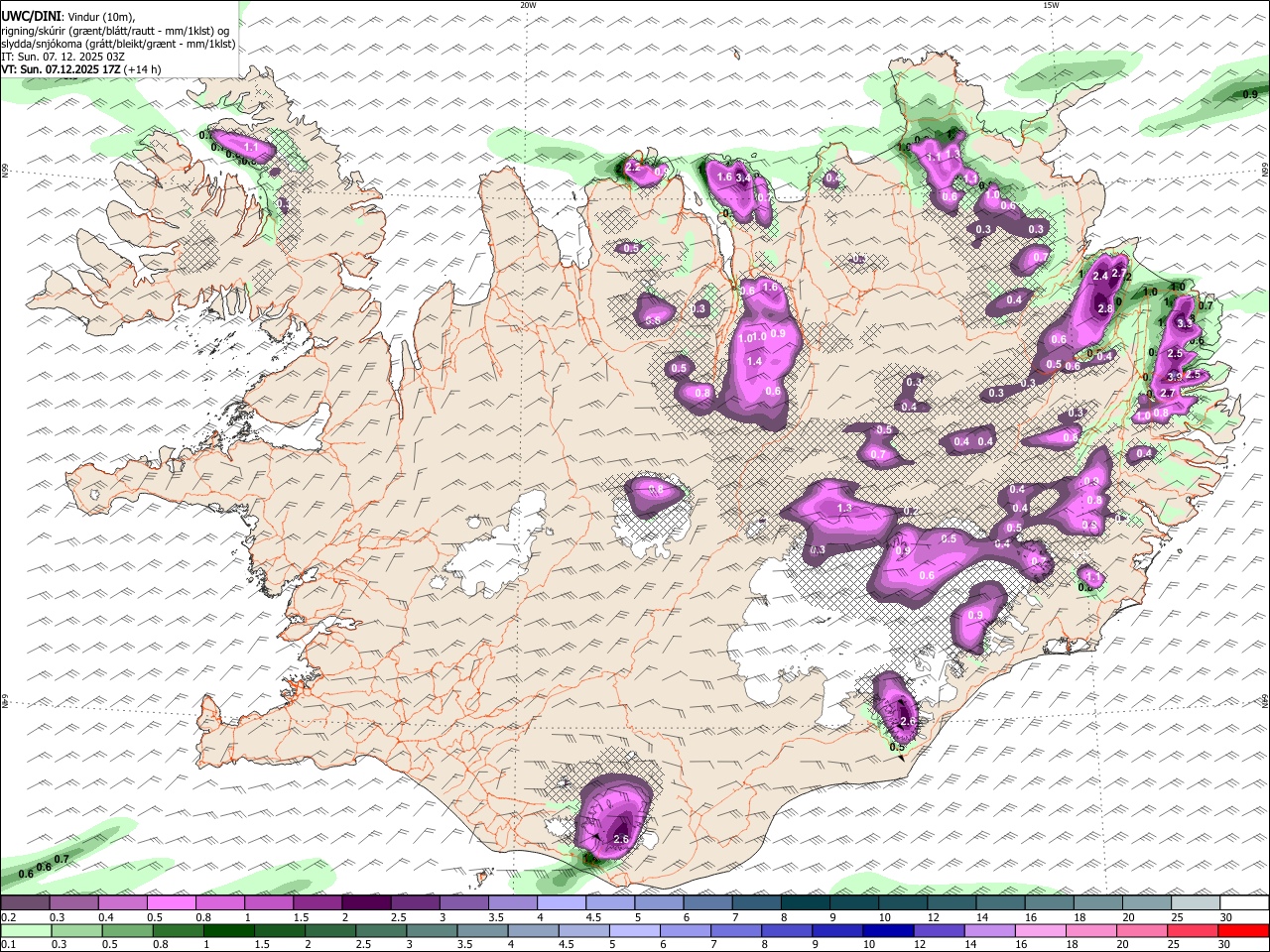Click the lower pink swatch starting at 18
1270x952 pixels.
[x=1089, y=931]
